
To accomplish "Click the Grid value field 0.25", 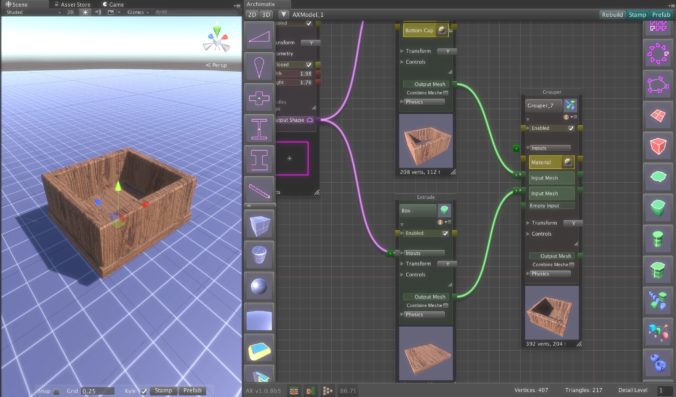I will [x=98, y=391].
